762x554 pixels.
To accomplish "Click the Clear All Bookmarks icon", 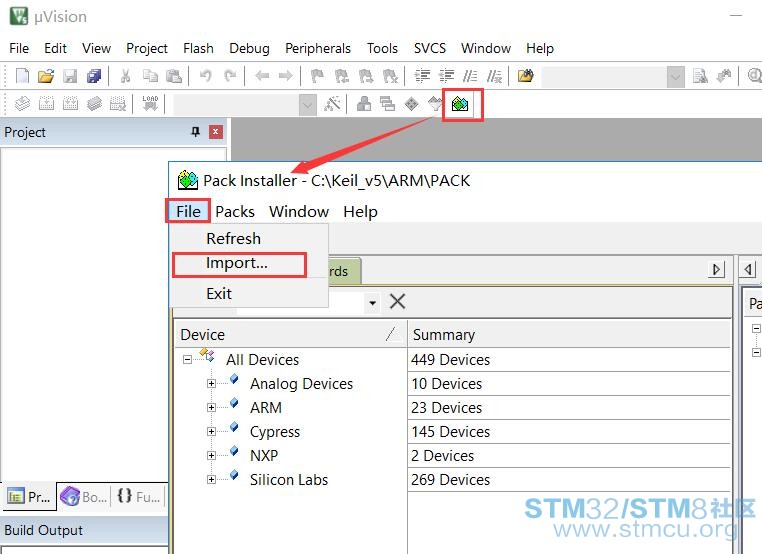I will [x=390, y=76].
